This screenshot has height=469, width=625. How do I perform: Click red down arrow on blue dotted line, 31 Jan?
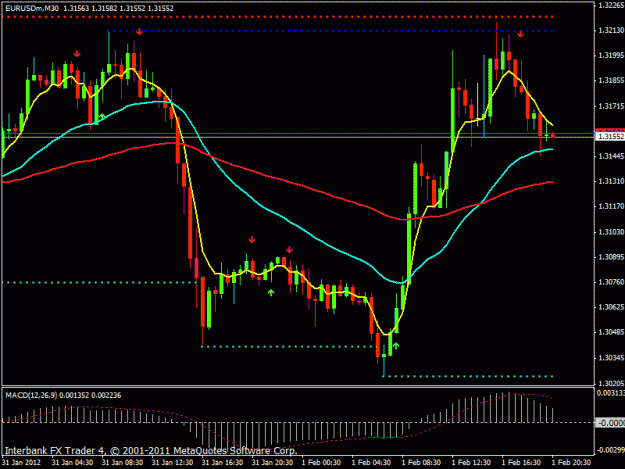click(x=139, y=31)
